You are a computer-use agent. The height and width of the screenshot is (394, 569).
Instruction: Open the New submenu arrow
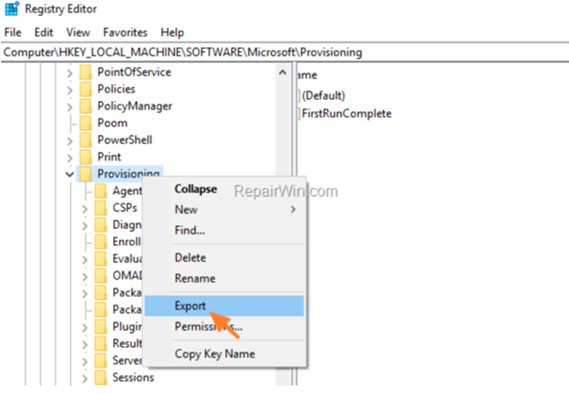pyautogui.click(x=293, y=209)
